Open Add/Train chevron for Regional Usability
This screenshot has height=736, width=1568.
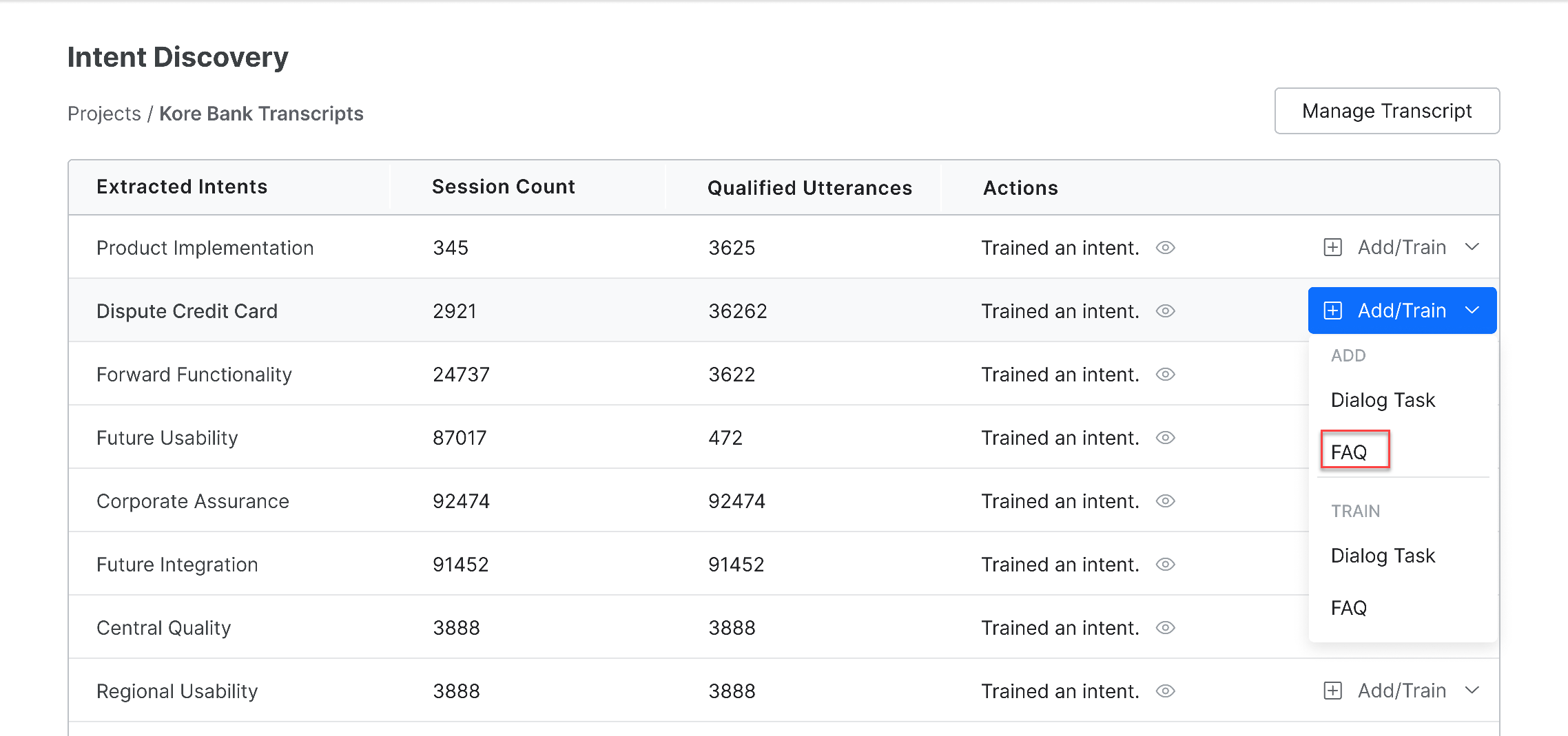(x=1472, y=691)
